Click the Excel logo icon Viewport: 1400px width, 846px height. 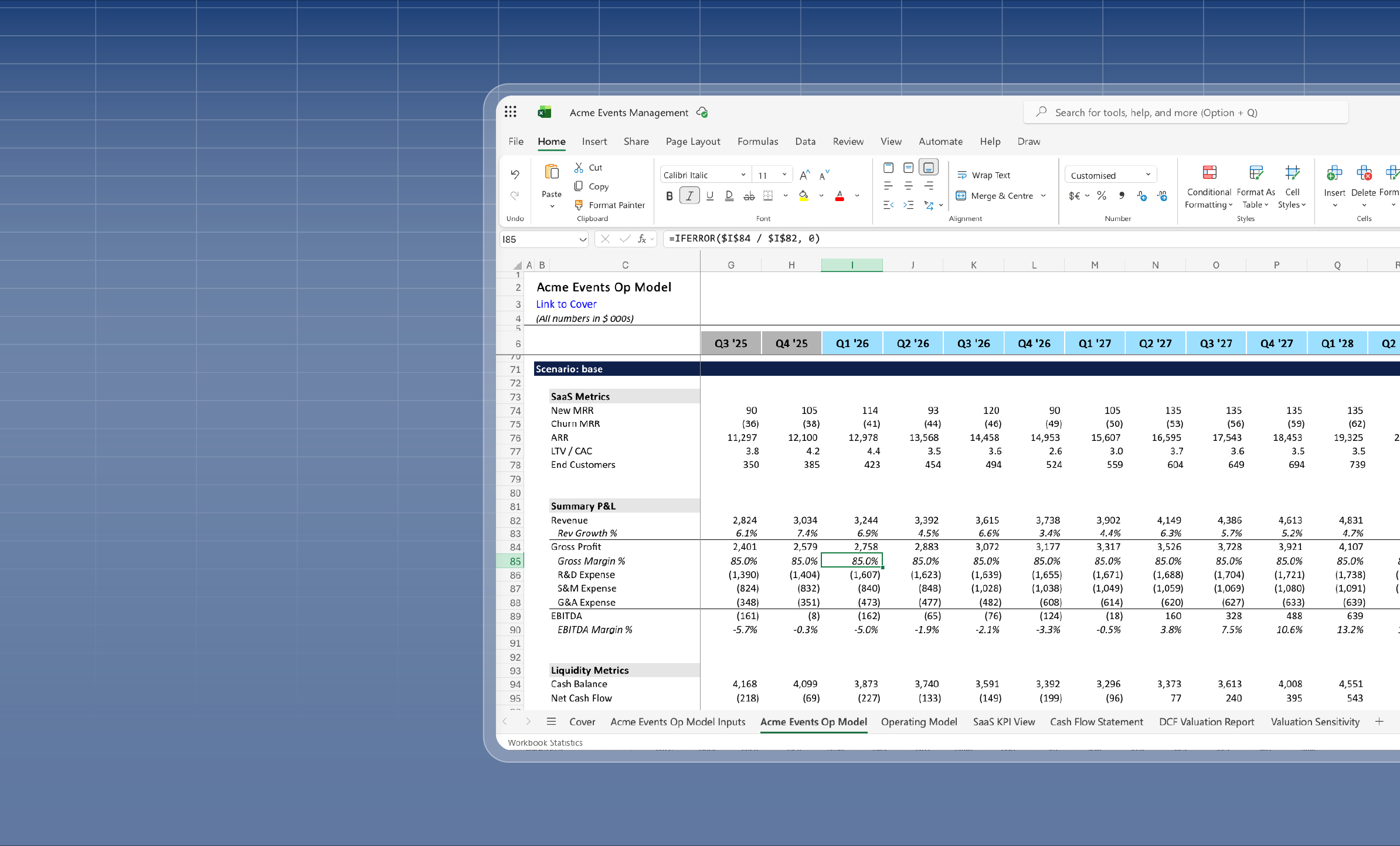point(545,112)
